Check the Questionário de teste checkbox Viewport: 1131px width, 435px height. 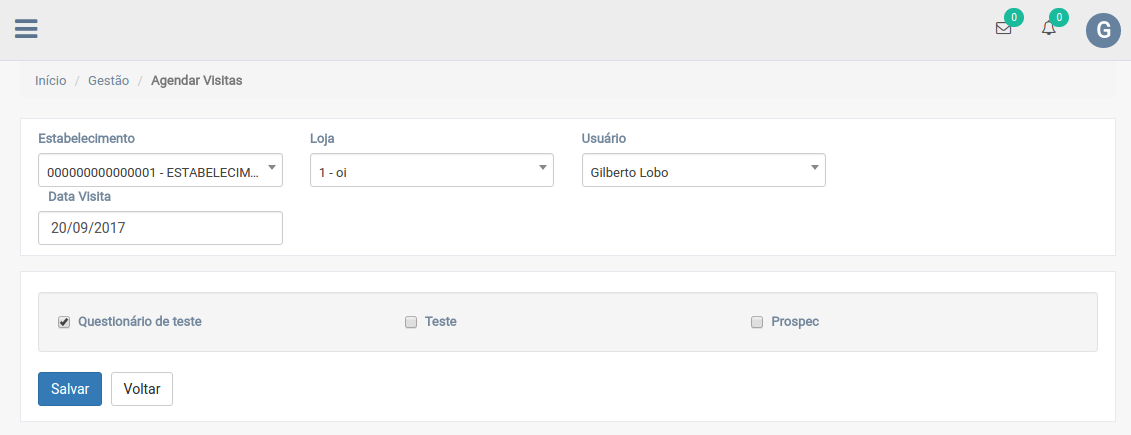[x=64, y=322]
